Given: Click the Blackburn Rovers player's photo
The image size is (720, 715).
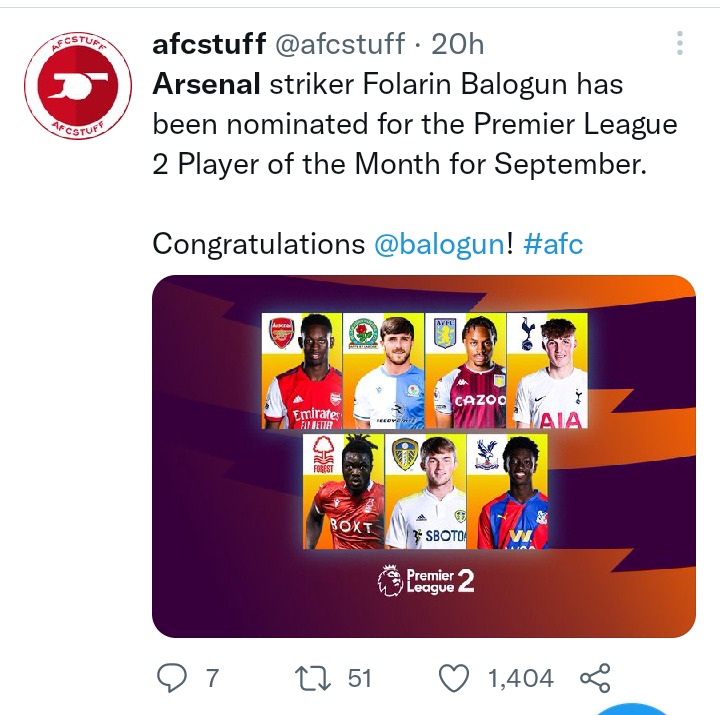Looking at the screenshot, I should click(x=384, y=371).
